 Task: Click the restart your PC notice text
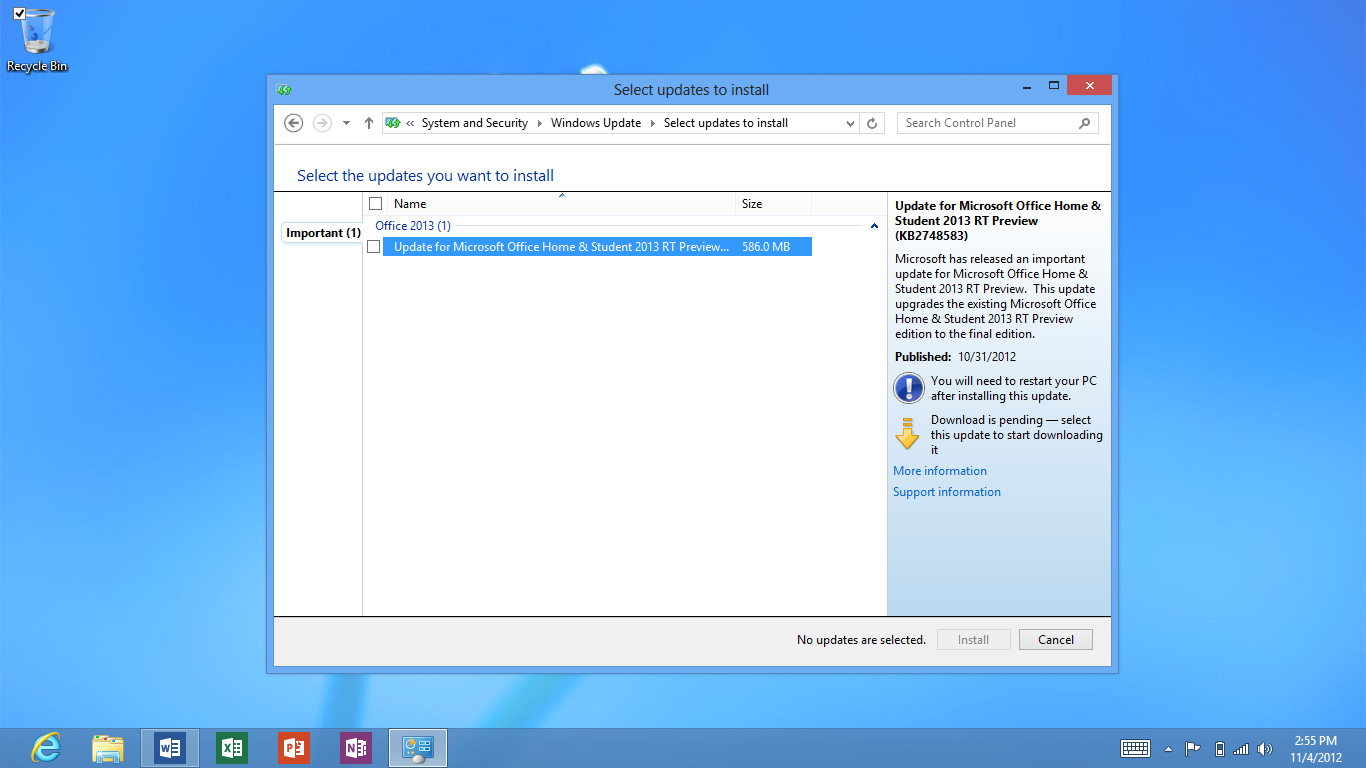coord(1014,389)
